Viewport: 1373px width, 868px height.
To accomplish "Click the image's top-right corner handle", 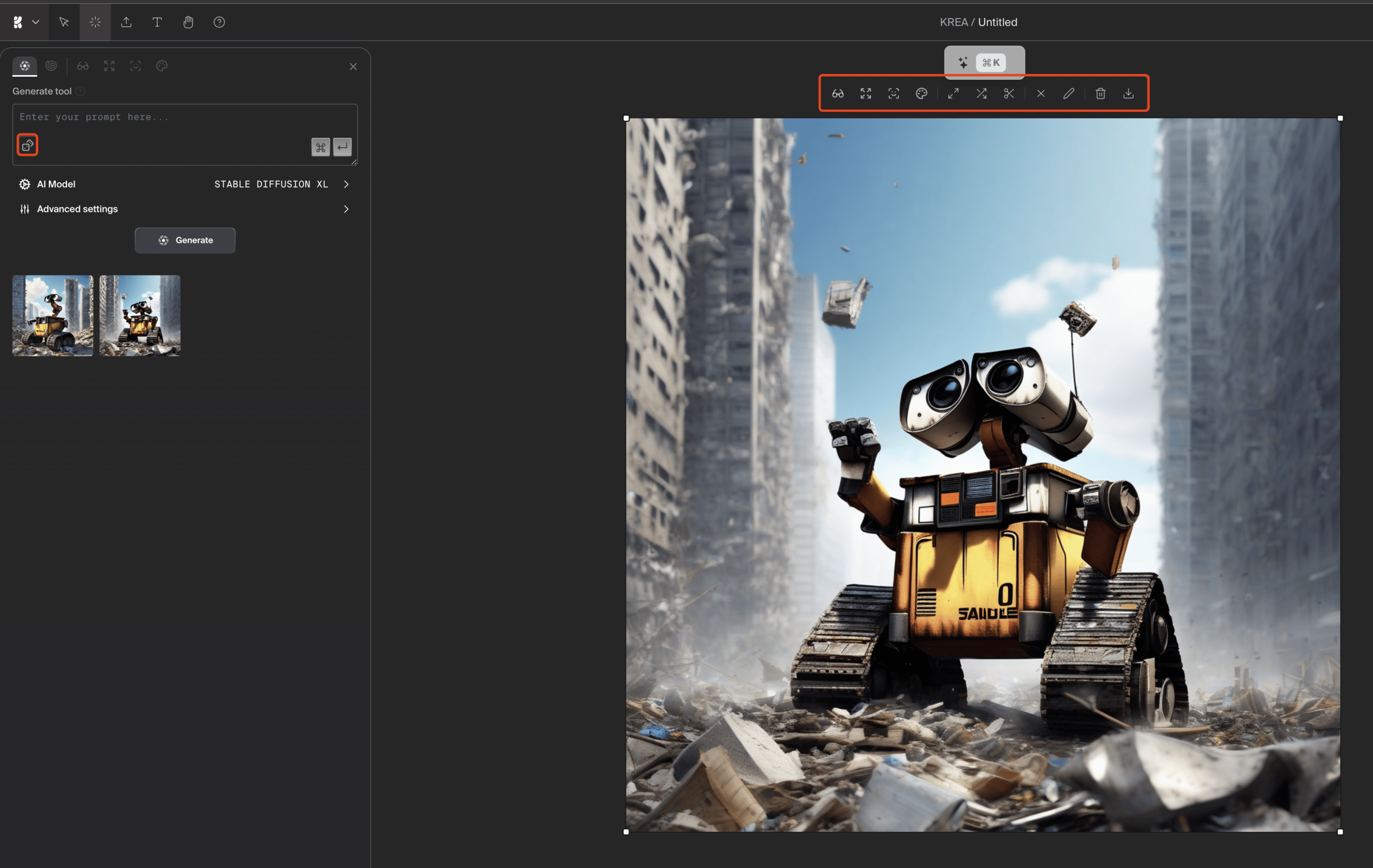I will click(1340, 118).
